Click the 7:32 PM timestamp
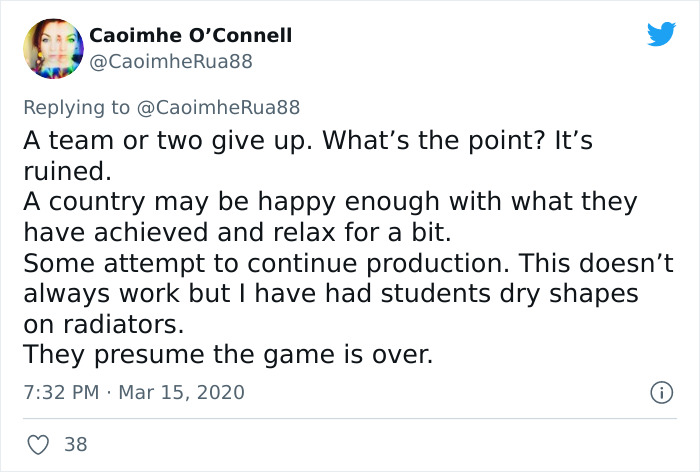The height and width of the screenshot is (472, 700). coord(60,392)
